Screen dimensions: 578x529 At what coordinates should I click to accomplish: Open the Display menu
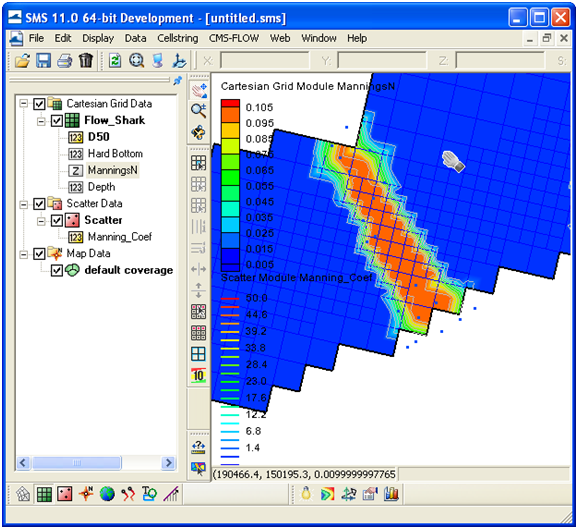[98, 38]
